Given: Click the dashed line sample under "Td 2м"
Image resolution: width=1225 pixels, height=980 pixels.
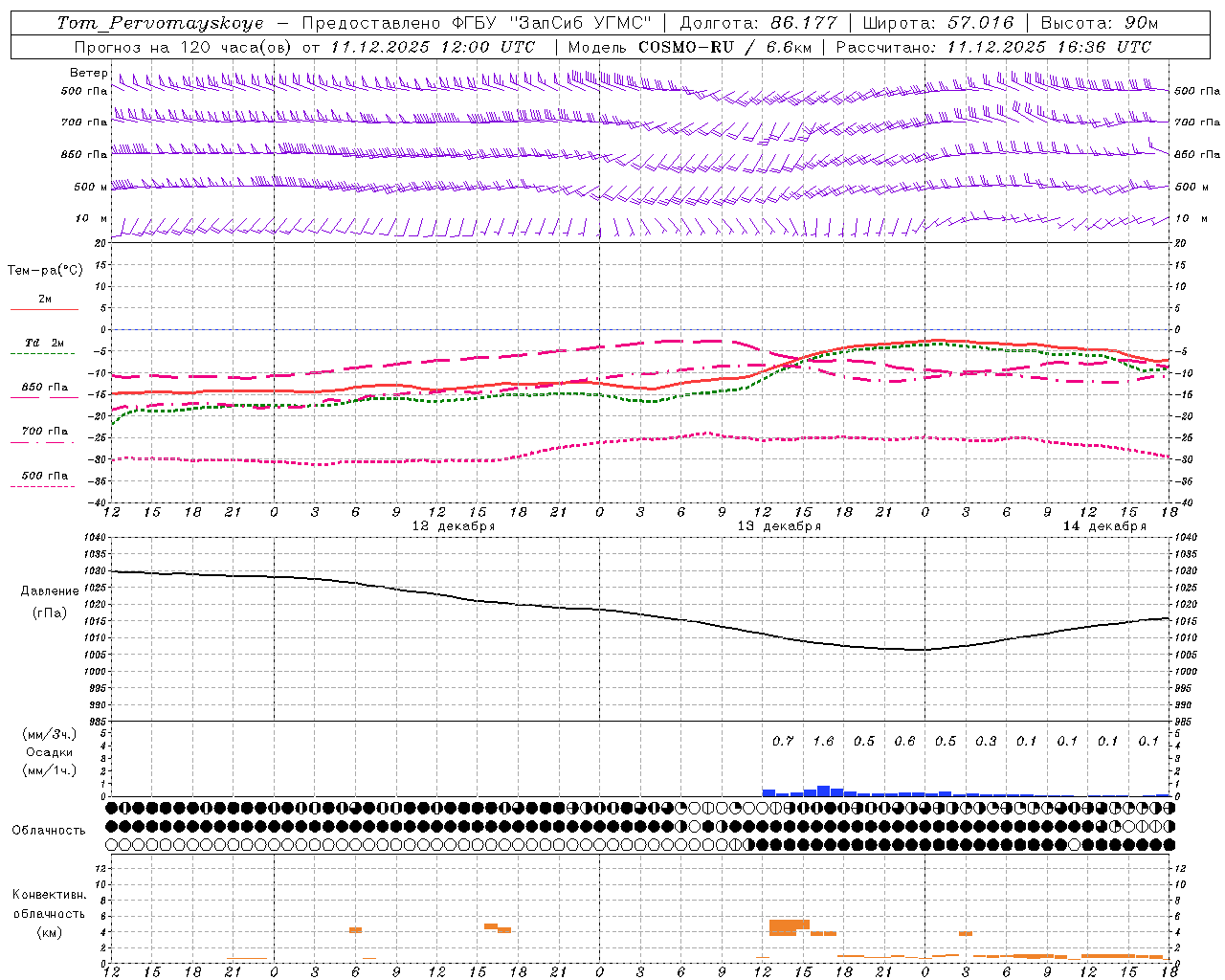Looking at the screenshot, I should coord(42,354).
